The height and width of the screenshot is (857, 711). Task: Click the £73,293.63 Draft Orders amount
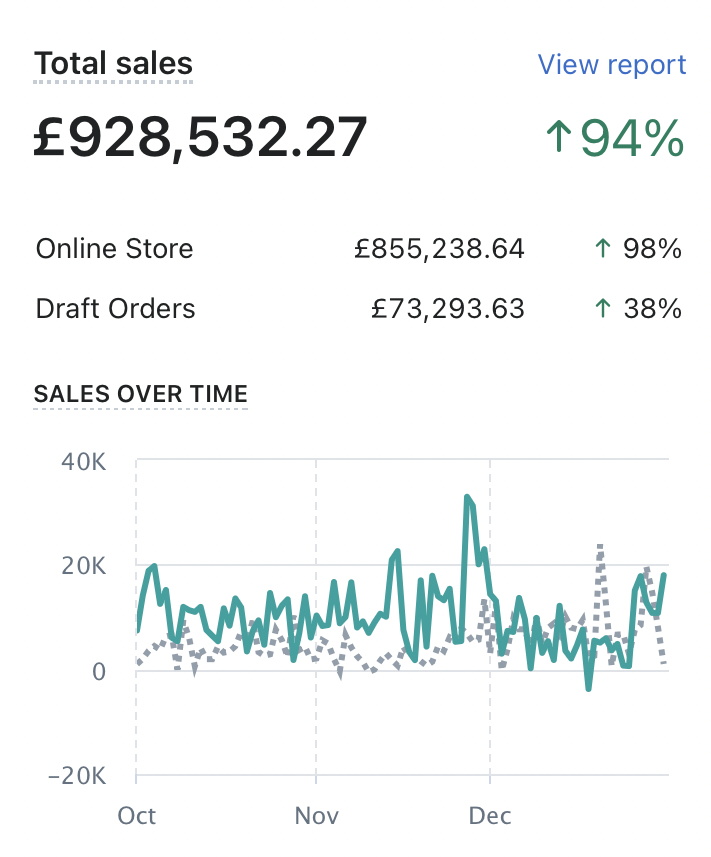pyautogui.click(x=447, y=309)
